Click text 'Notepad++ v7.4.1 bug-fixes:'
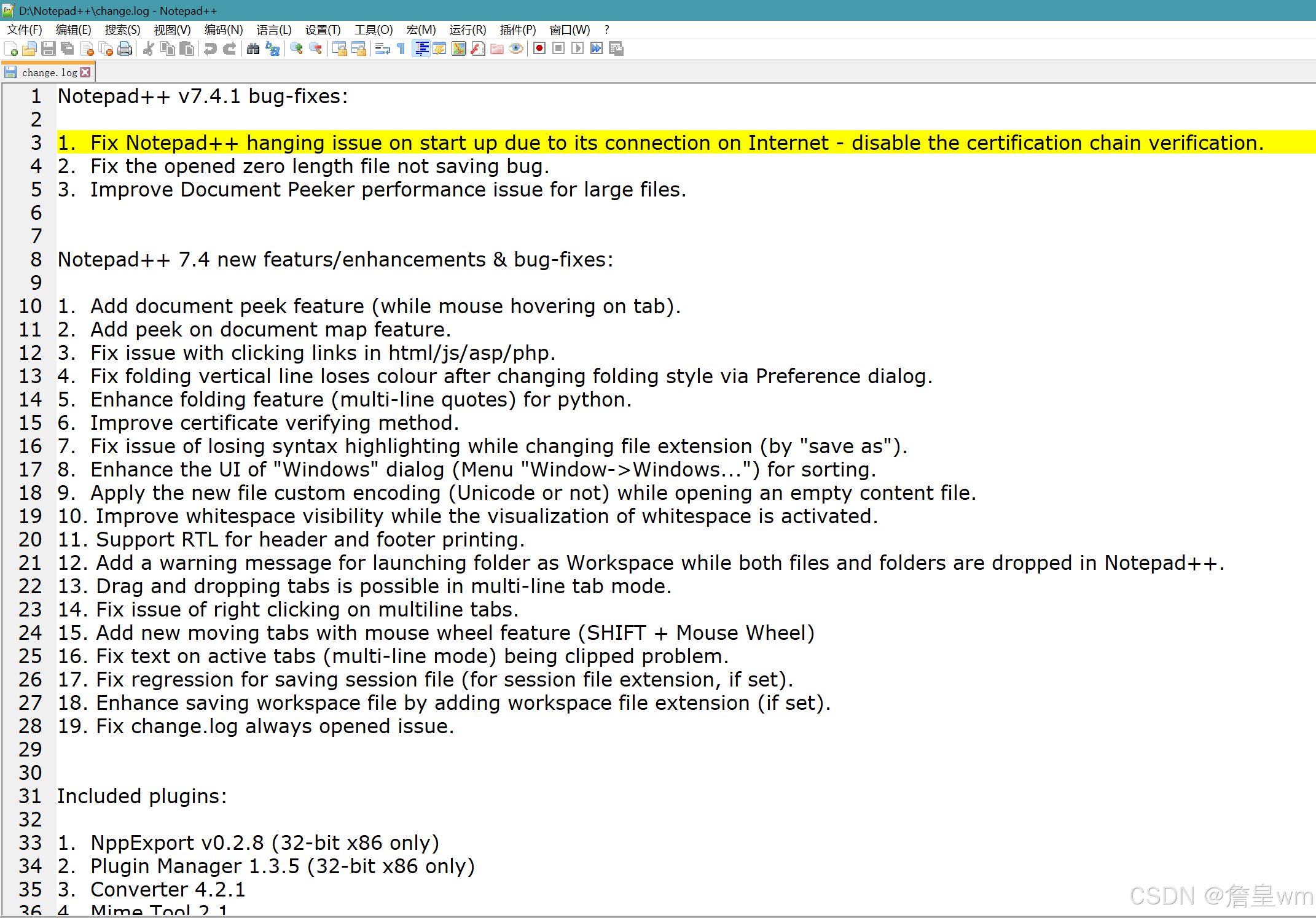This screenshot has height=918, width=1316. pos(203,96)
